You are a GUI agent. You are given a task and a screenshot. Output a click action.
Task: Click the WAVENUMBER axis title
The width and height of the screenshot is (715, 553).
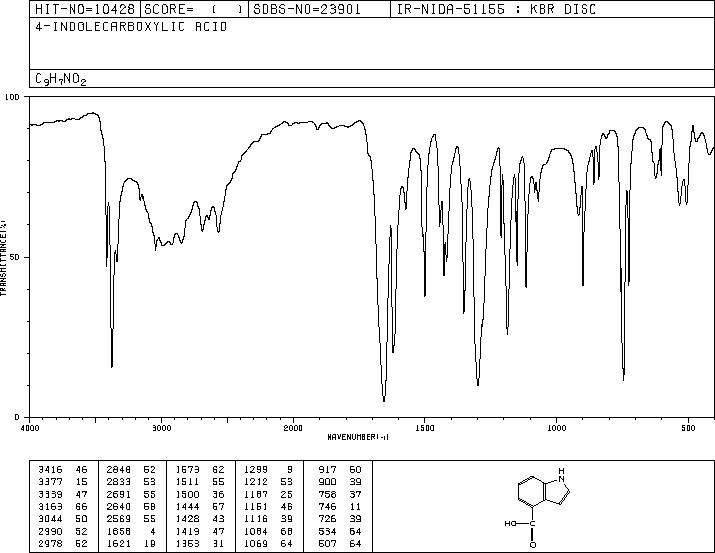click(x=358, y=437)
